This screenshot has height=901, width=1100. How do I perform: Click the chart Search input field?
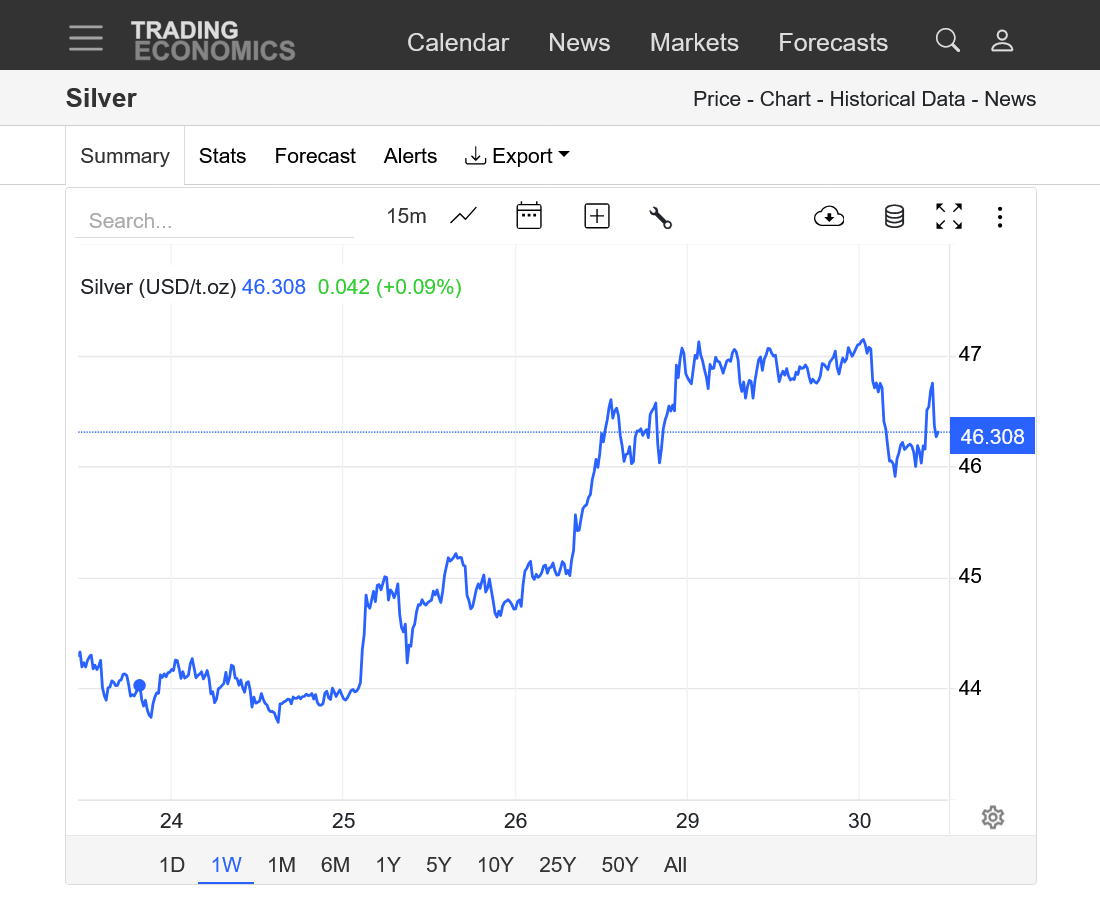point(214,221)
